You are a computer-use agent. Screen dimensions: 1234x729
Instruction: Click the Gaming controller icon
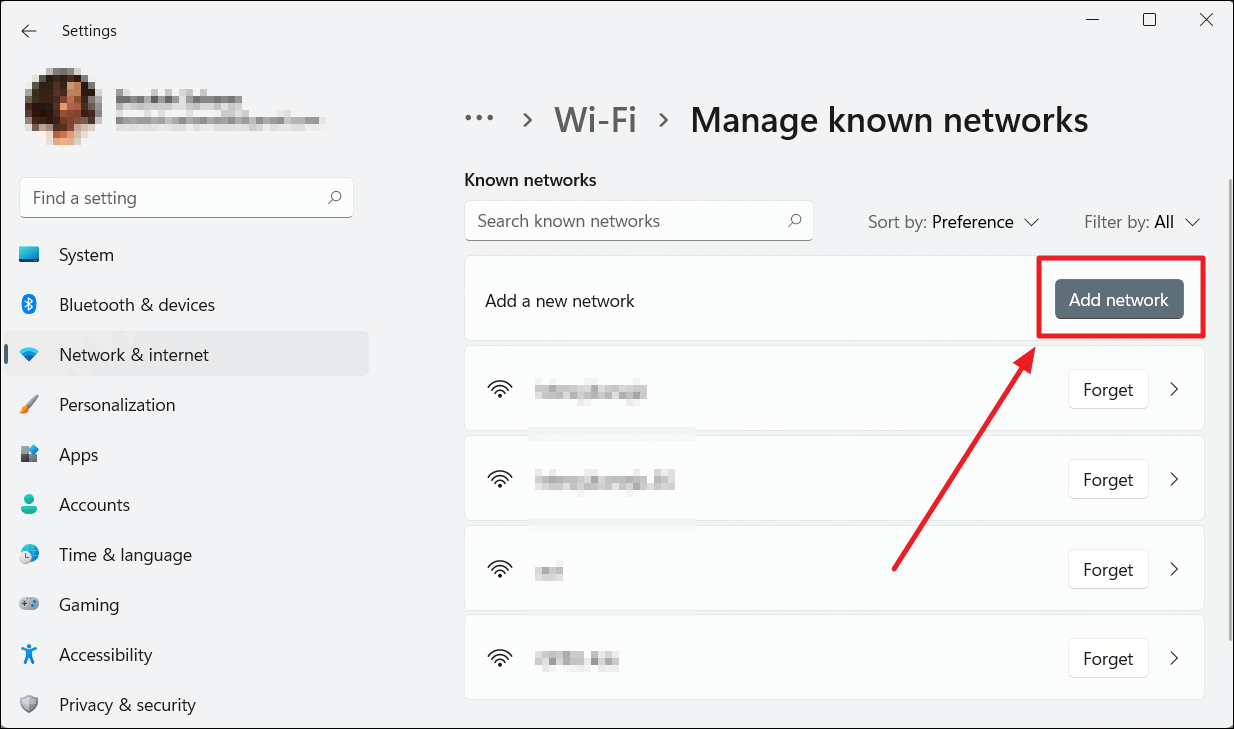tap(30, 604)
